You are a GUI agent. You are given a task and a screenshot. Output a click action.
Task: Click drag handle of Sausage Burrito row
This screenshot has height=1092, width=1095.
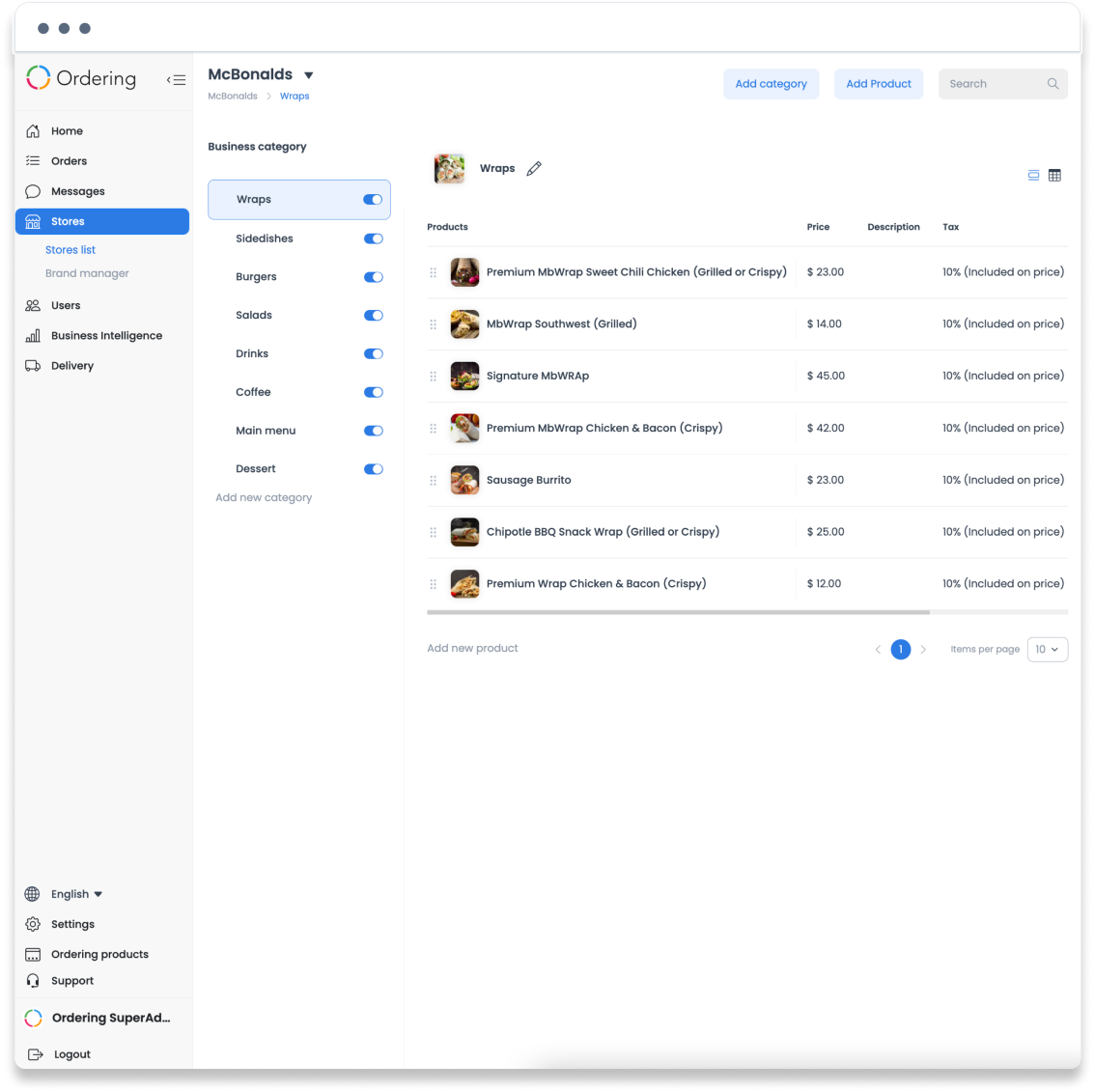[433, 481]
